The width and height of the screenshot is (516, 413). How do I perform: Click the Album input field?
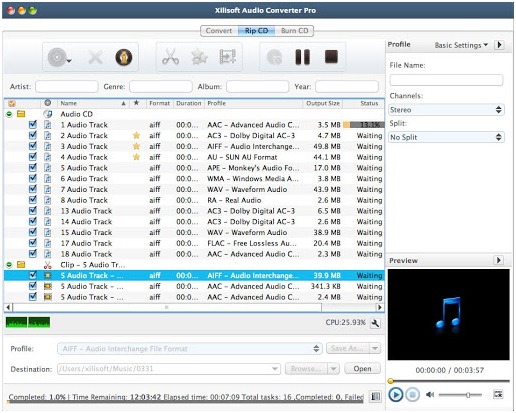257,86
